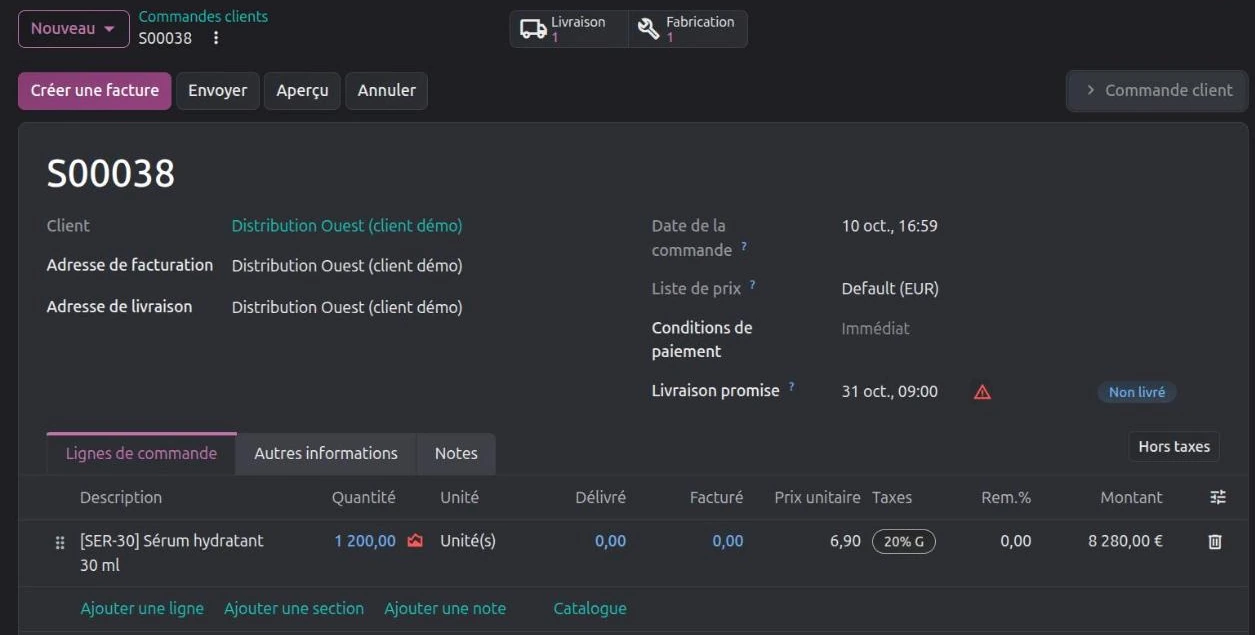The width and height of the screenshot is (1255, 635).
Task: Click the help mark next to Livraison promise
Action: click(791, 387)
